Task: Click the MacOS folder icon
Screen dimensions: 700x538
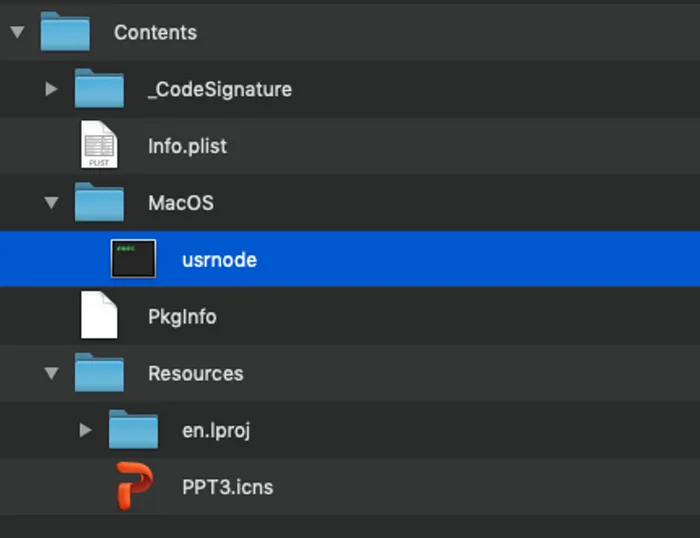Action: pyautogui.click(x=99, y=203)
